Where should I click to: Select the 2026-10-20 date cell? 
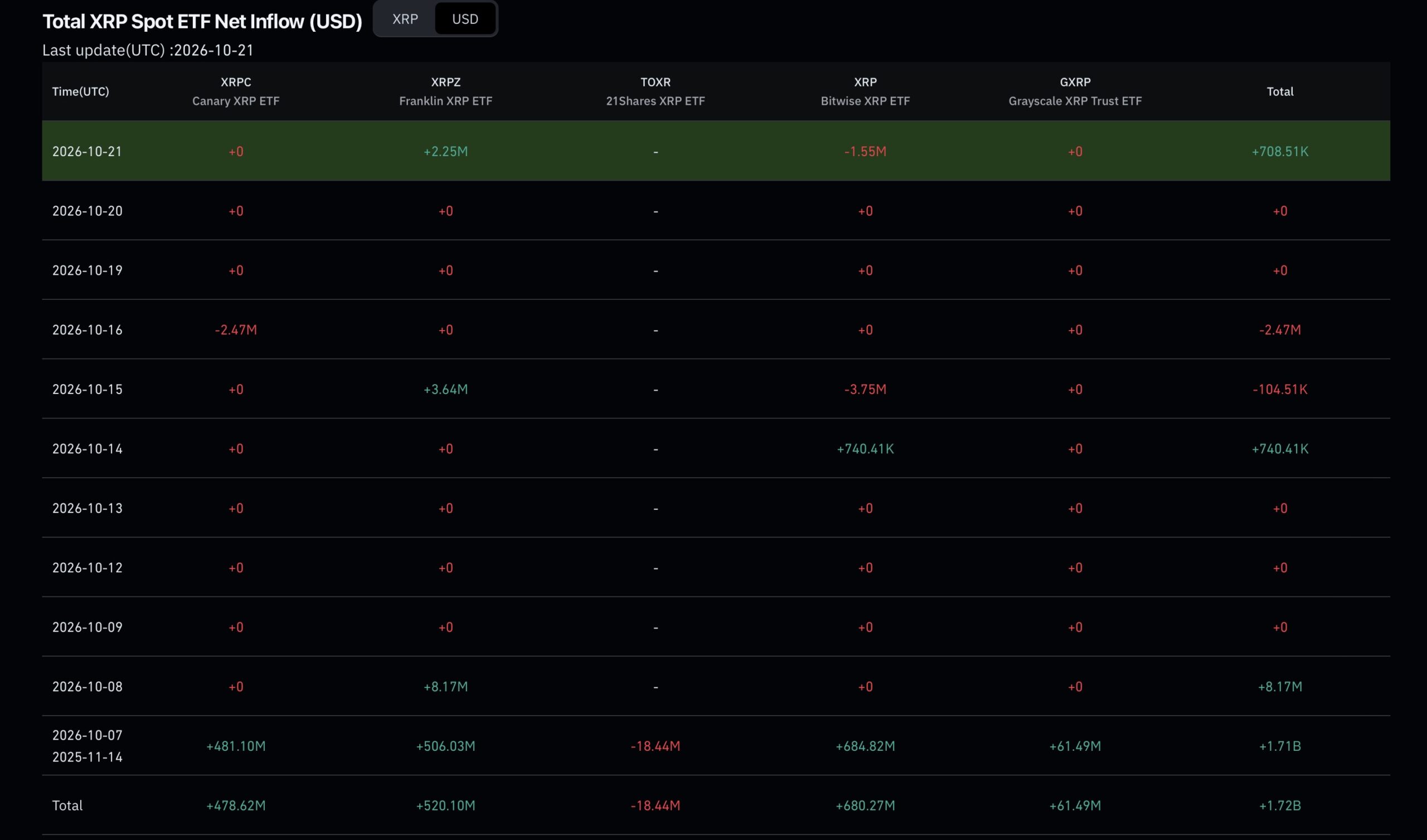pos(87,211)
